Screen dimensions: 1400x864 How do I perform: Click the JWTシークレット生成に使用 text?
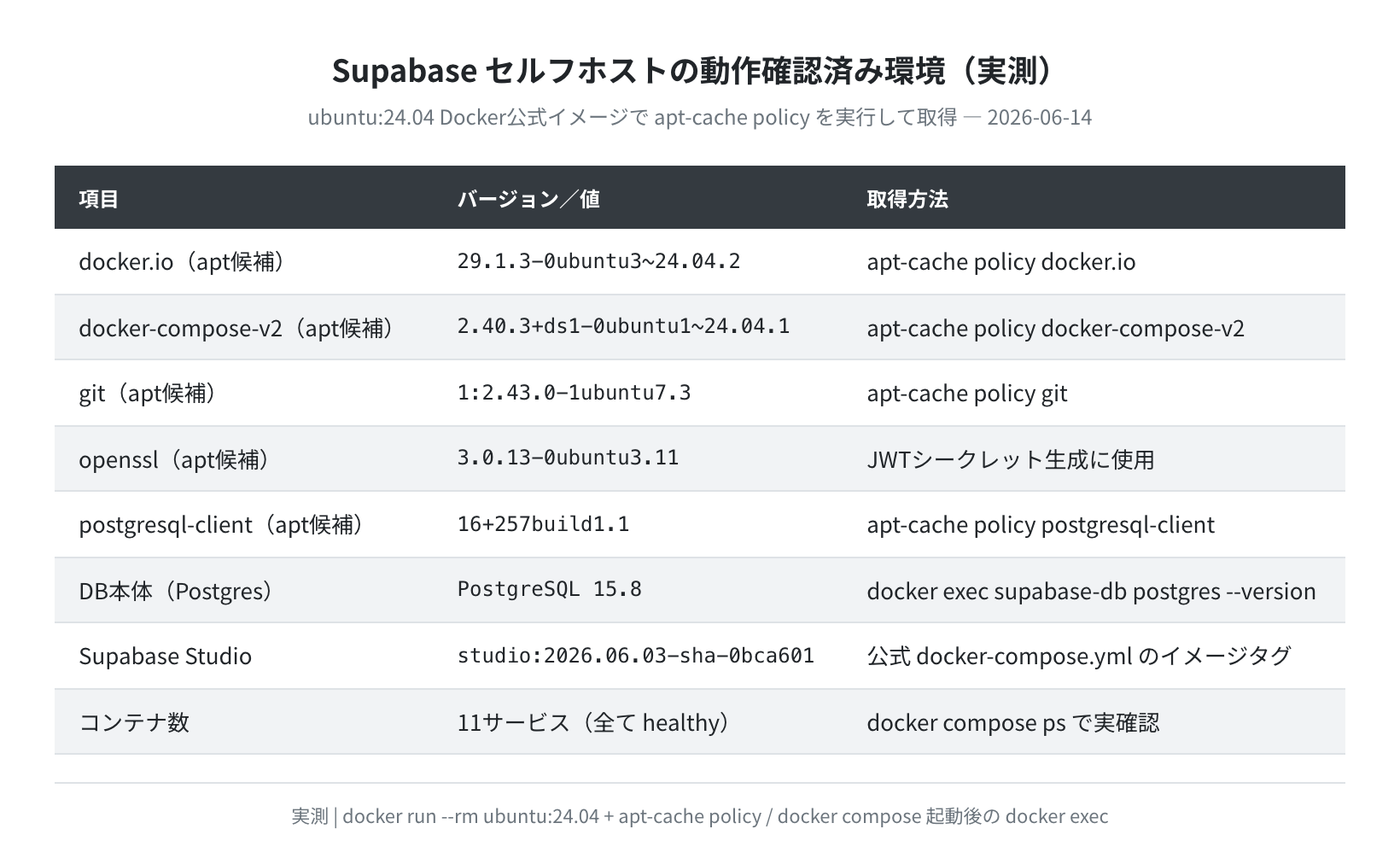pos(1011,459)
